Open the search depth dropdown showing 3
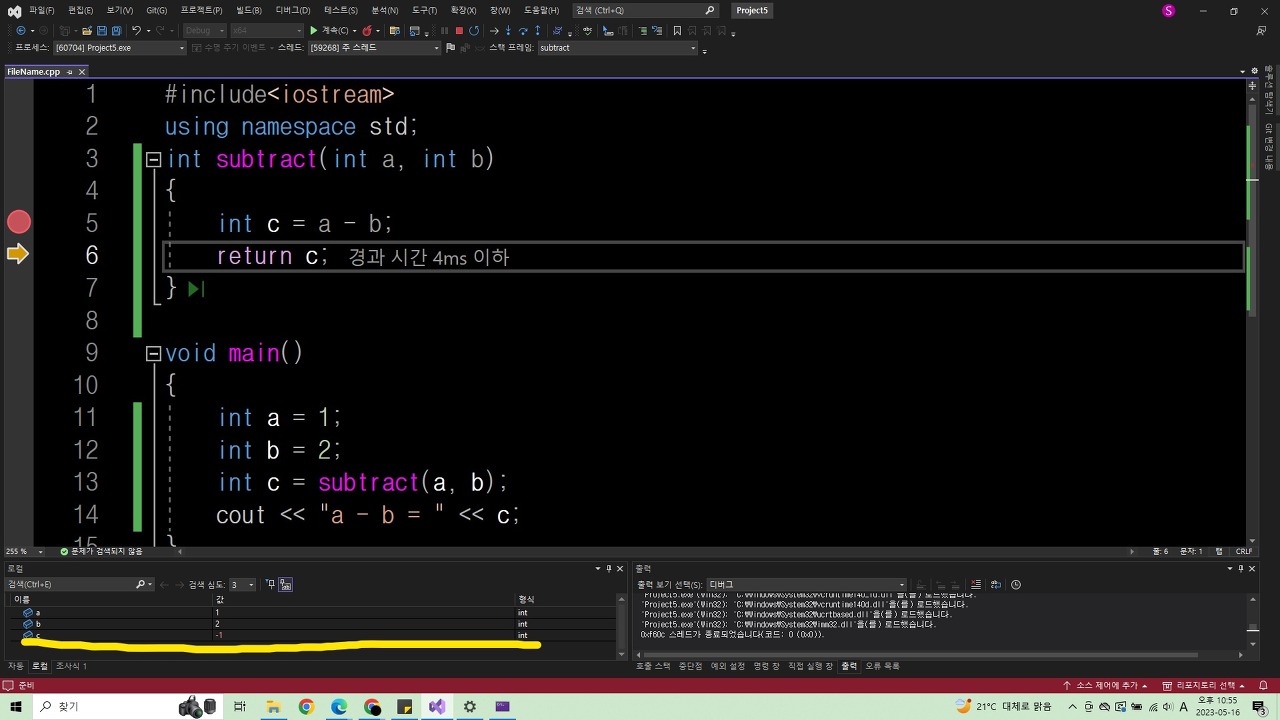 point(242,584)
